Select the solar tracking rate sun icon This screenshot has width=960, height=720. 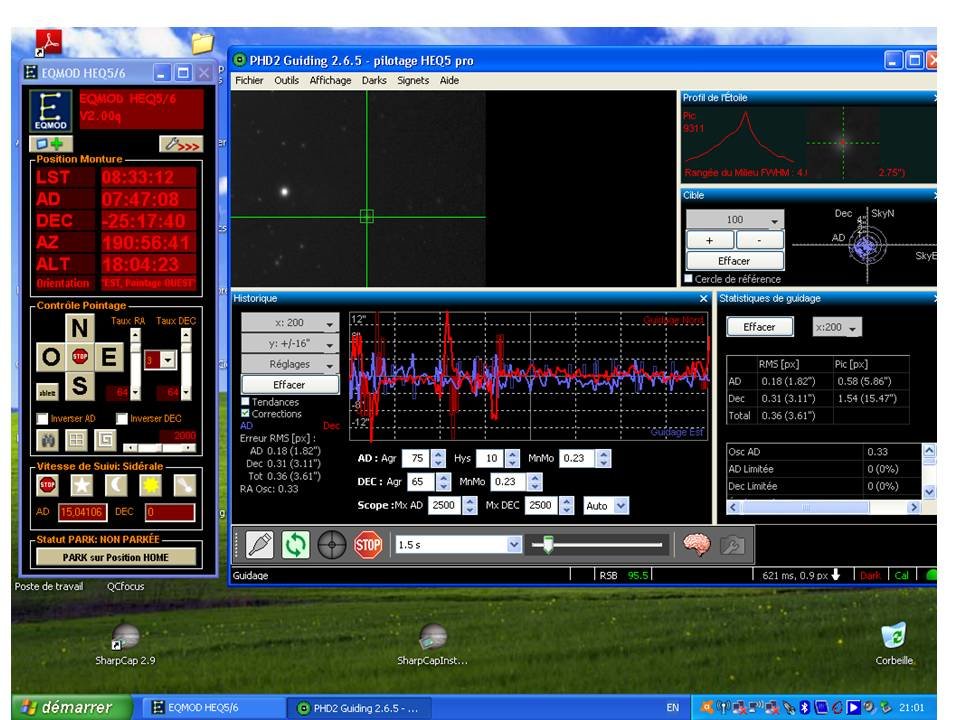(152, 485)
